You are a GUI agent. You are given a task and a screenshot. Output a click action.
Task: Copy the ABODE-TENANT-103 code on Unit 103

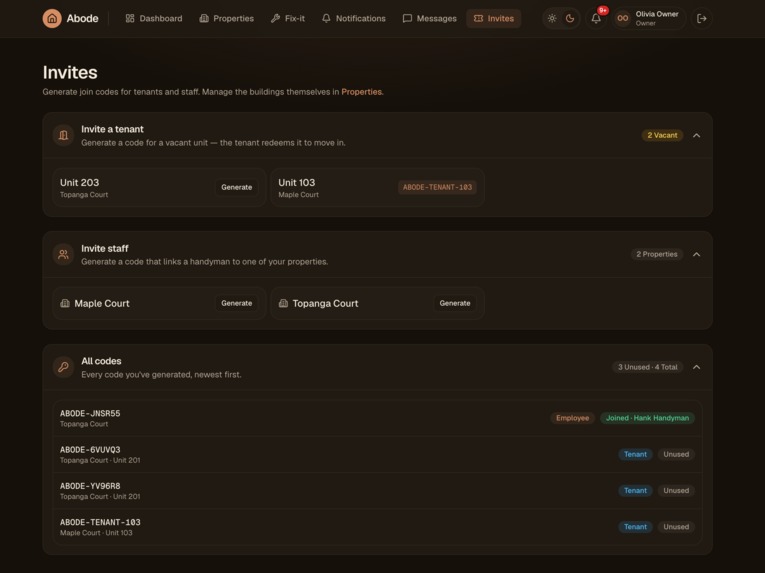click(x=437, y=187)
